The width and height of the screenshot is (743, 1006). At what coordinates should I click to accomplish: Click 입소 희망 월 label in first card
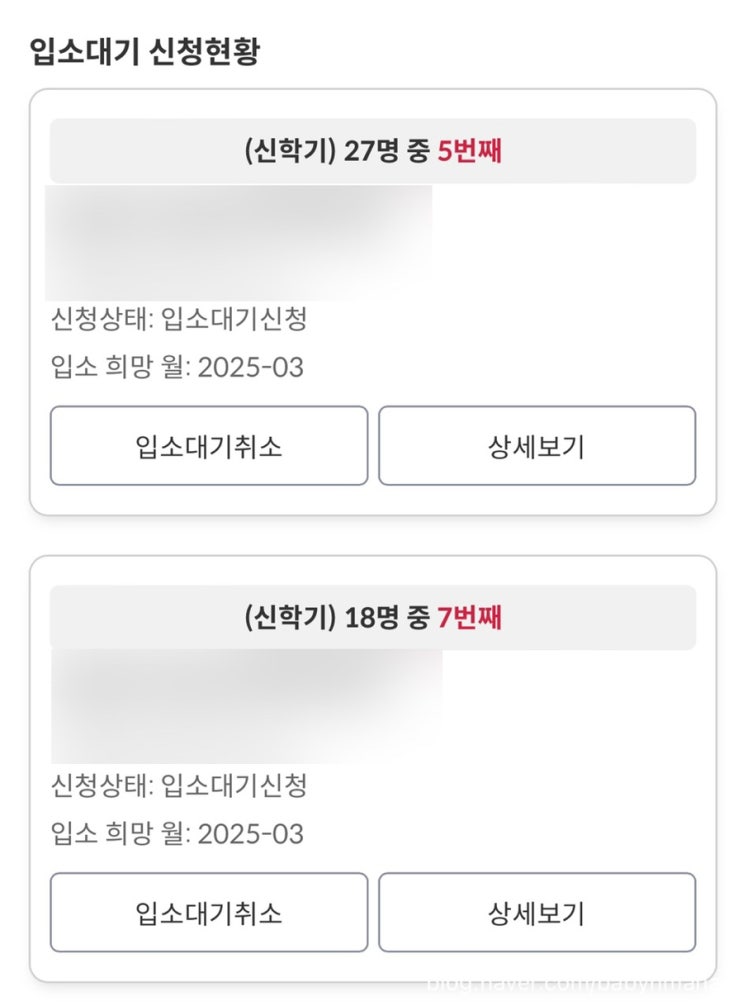pos(120,368)
